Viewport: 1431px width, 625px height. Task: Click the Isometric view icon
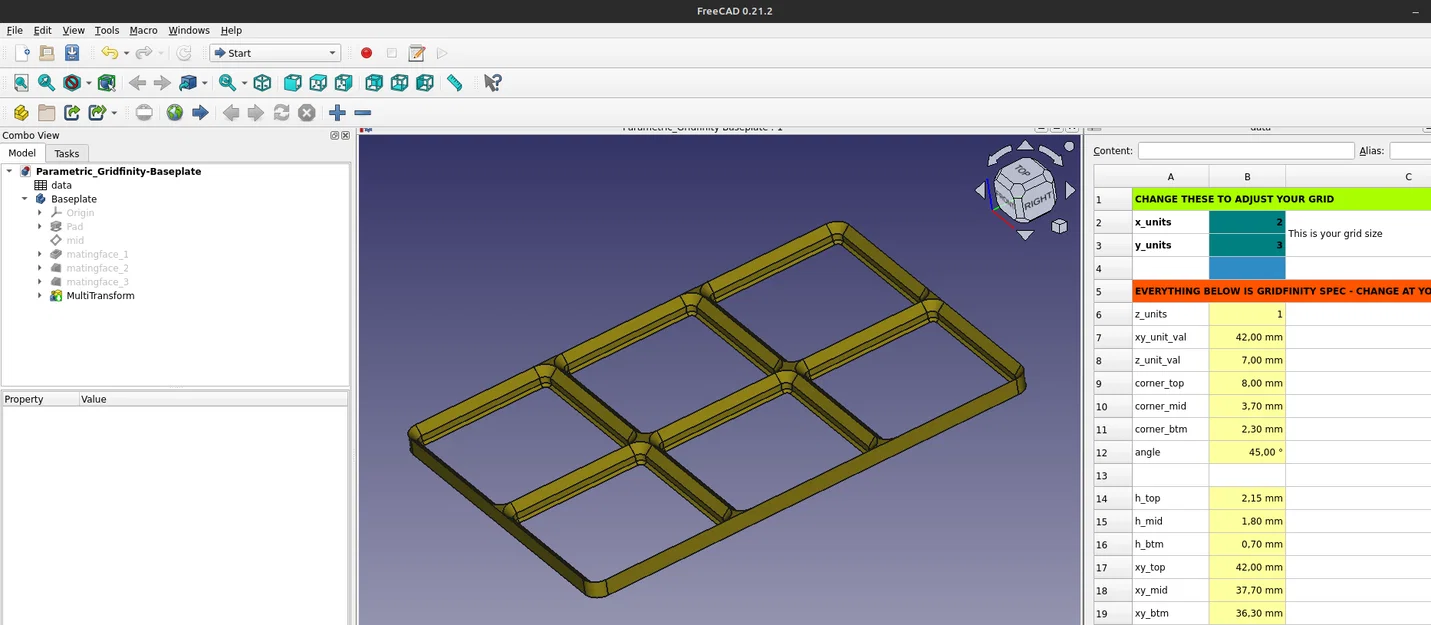tap(261, 83)
